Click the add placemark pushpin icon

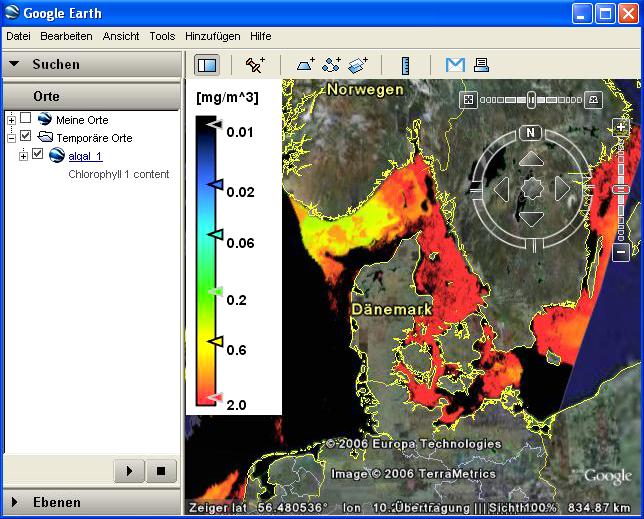[254, 65]
